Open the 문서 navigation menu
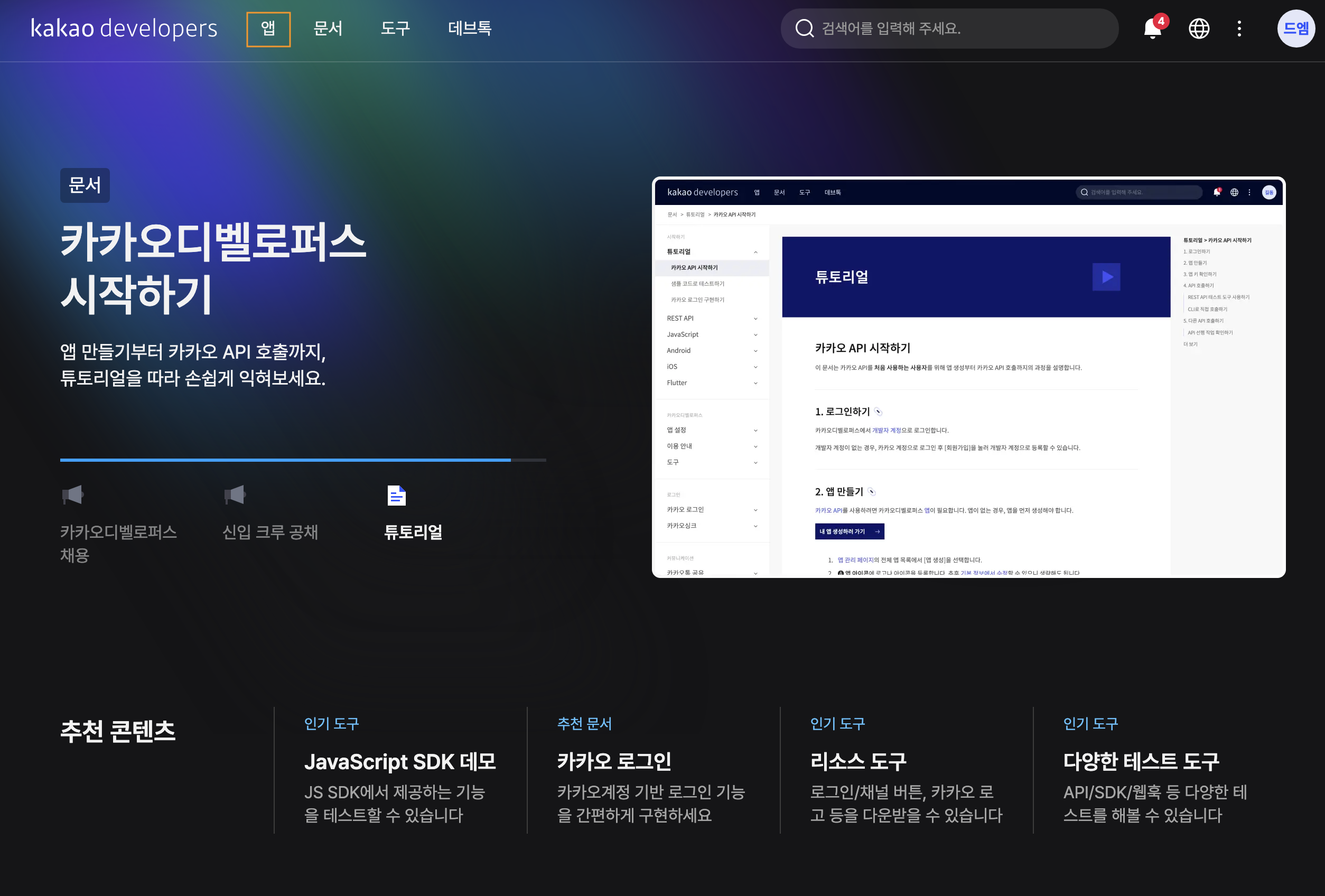1325x896 pixels. click(328, 29)
